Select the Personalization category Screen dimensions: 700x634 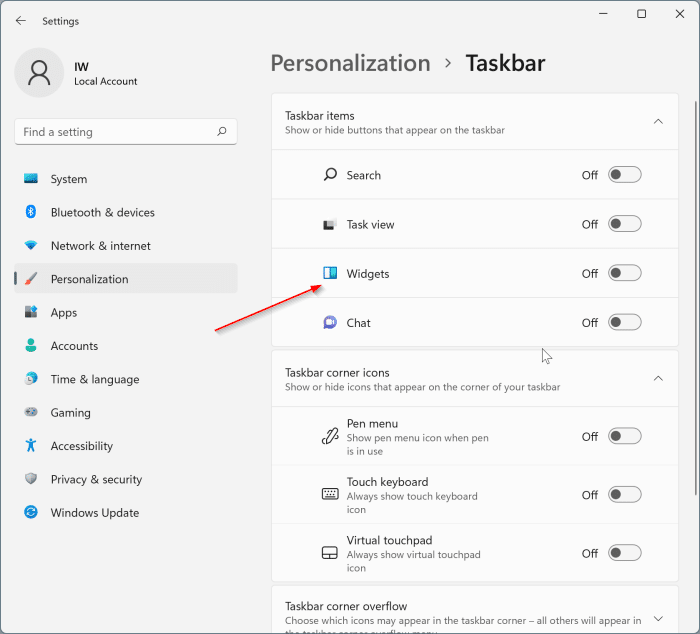pos(126,279)
